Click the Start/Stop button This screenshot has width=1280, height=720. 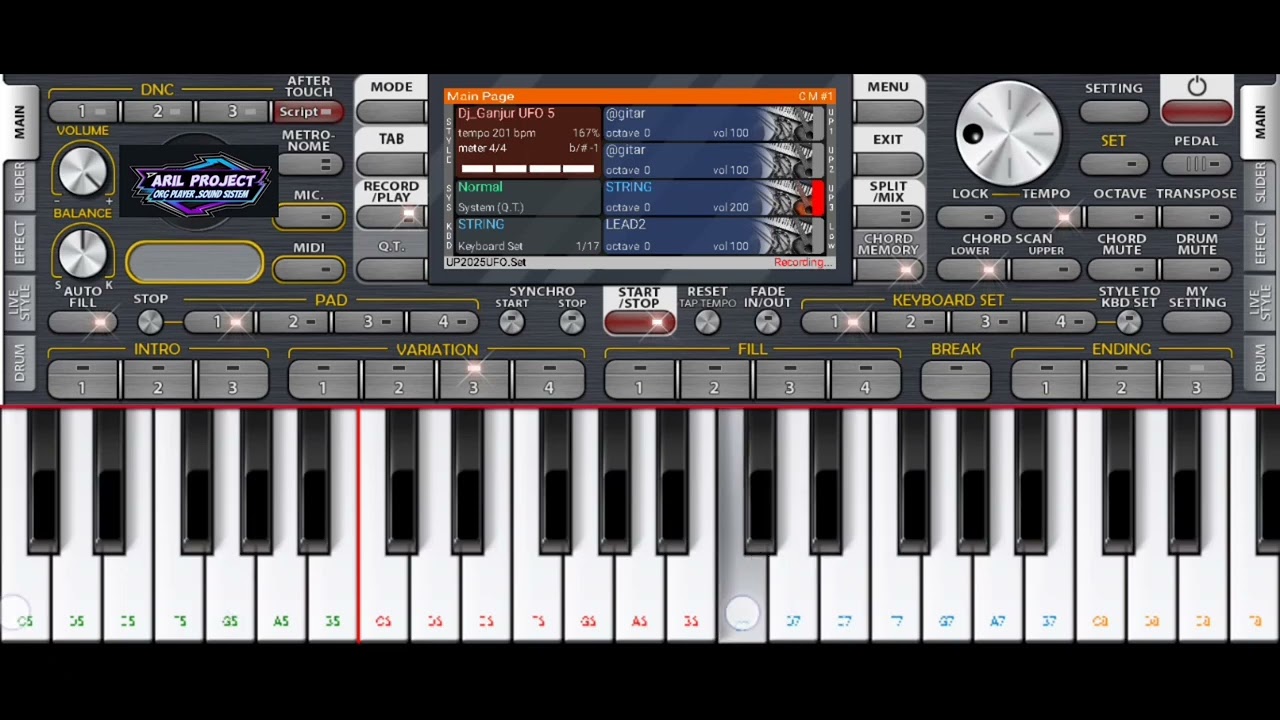[639, 322]
